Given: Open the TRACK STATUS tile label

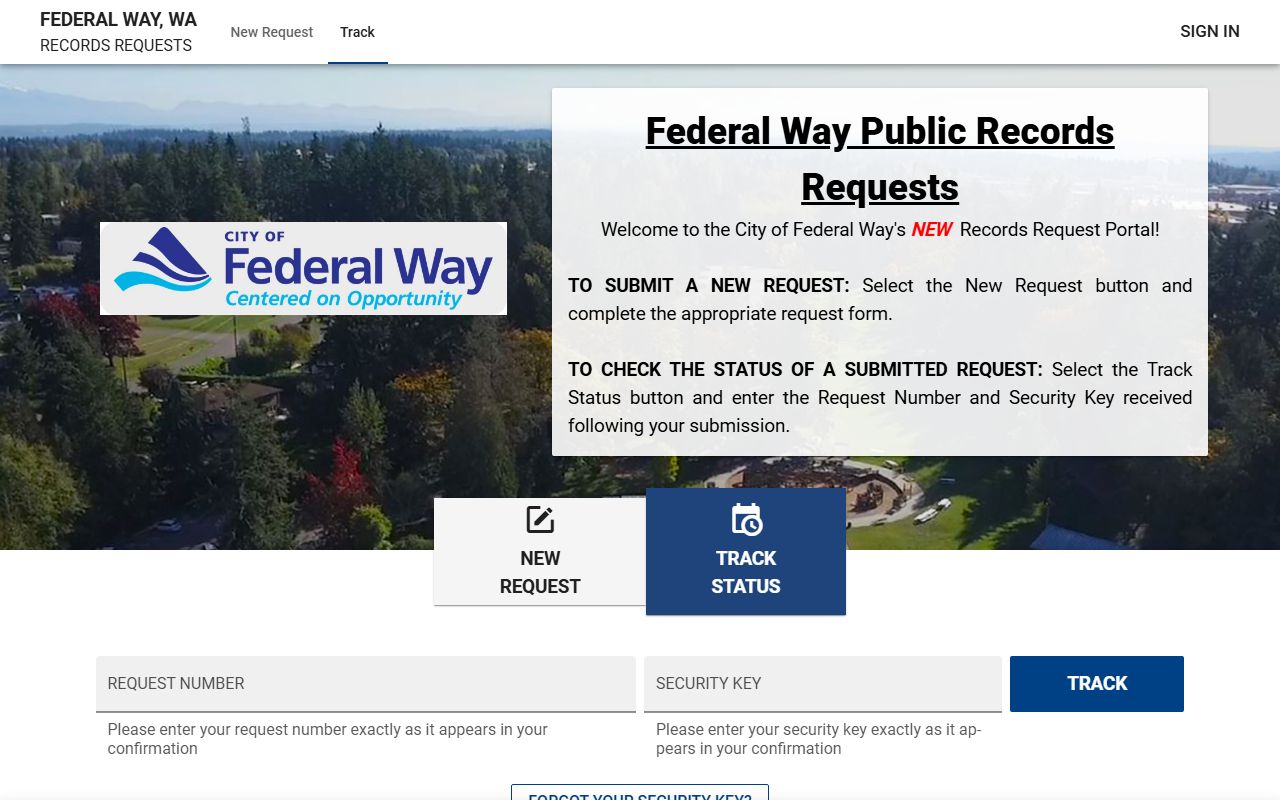Looking at the screenshot, I should (746, 572).
